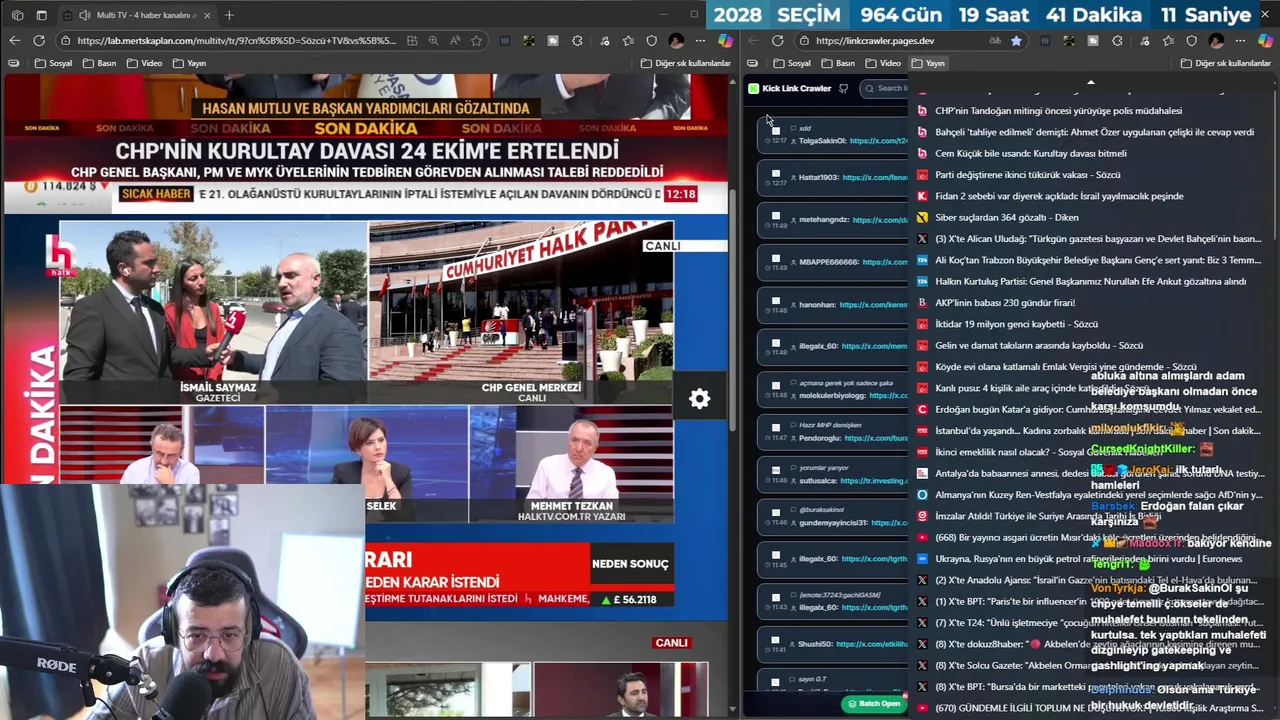Click the Batch Open button
The image size is (1280, 720).
click(x=874, y=703)
